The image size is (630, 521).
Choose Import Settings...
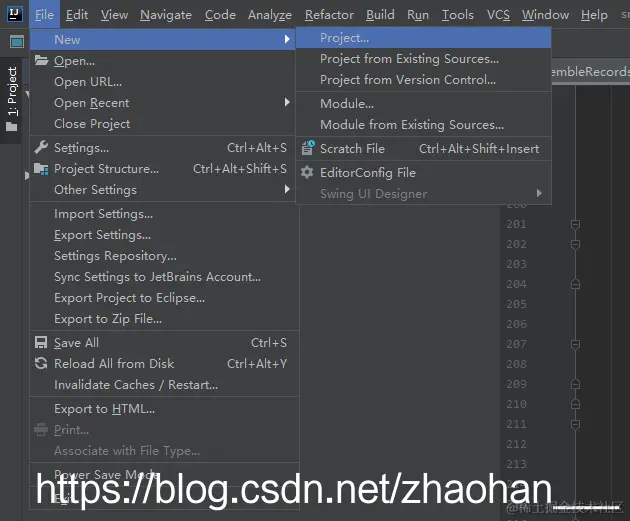click(165, 214)
